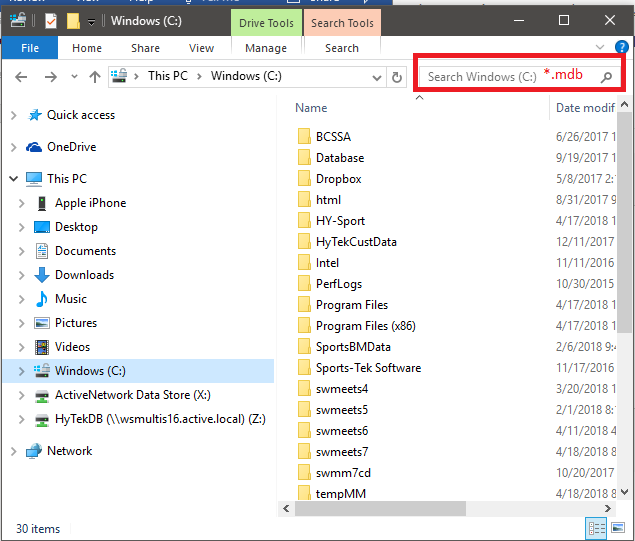Open Customize Quick Access Toolbar dropdown
This screenshot has width=635, height=541.
click(92, 22)
